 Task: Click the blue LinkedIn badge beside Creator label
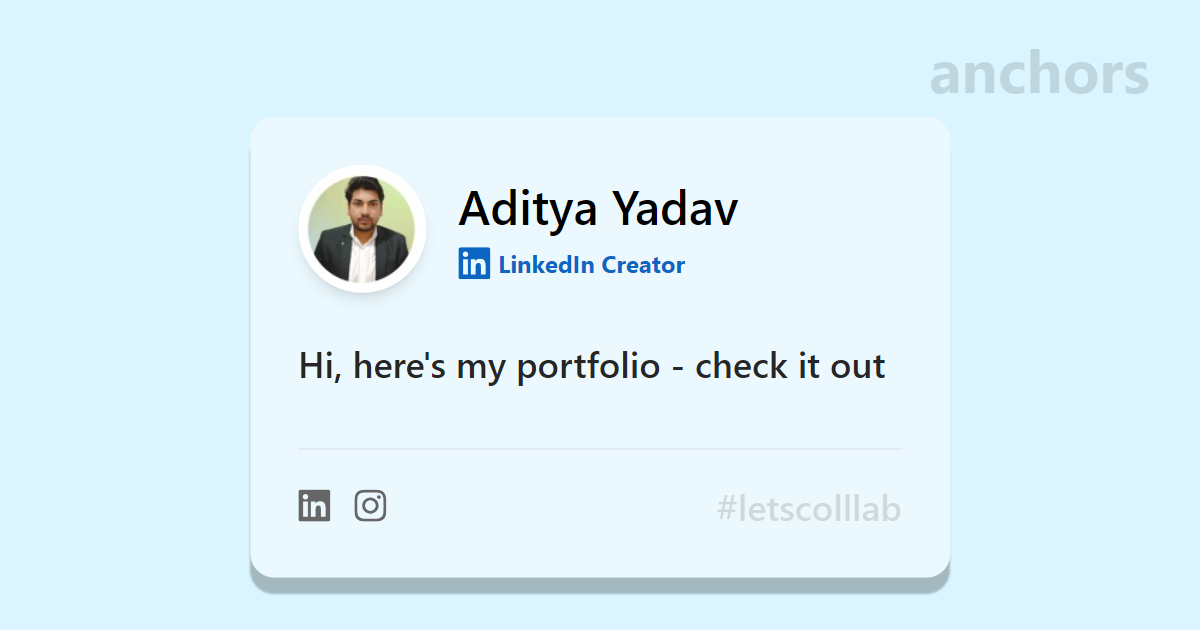(x=474, y=264)
